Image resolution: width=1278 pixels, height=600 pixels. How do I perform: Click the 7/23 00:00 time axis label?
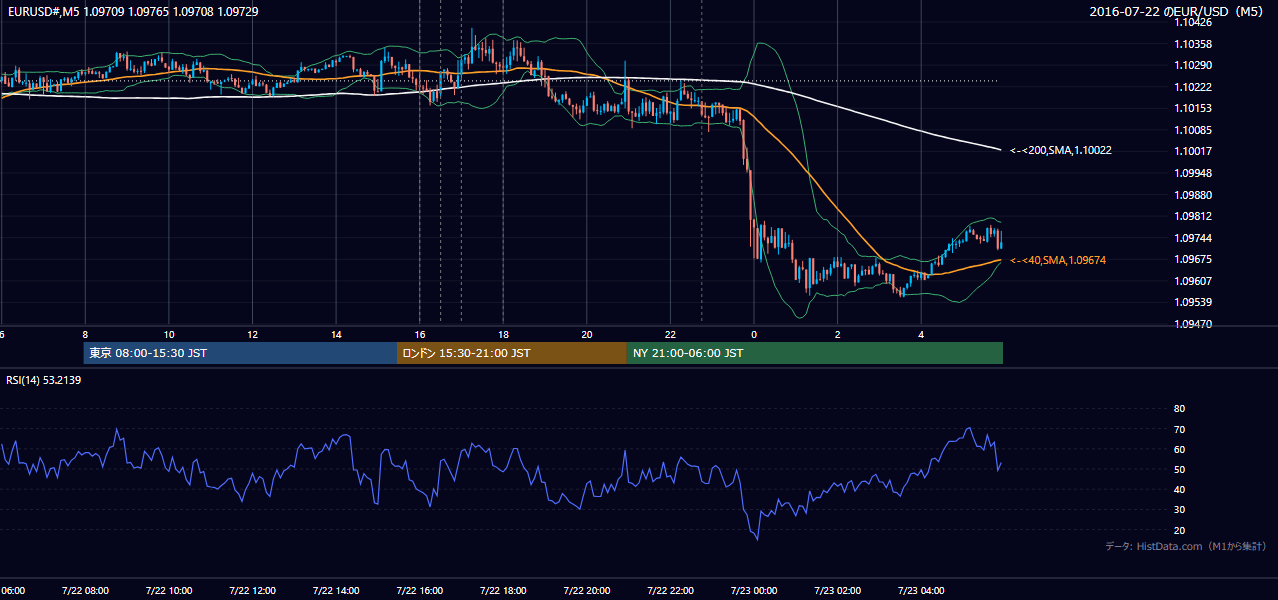tap(754, 591)
